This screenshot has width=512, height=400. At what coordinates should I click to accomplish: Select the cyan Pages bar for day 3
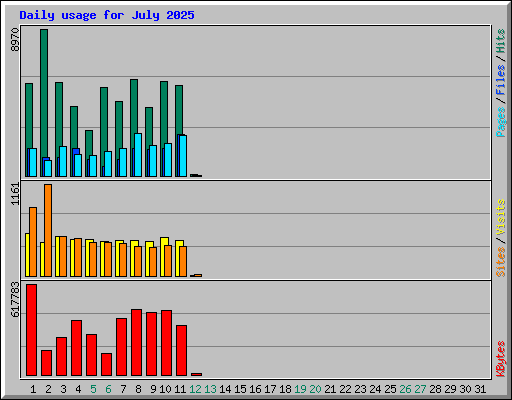pyautogui.click(x=63, y=161)
